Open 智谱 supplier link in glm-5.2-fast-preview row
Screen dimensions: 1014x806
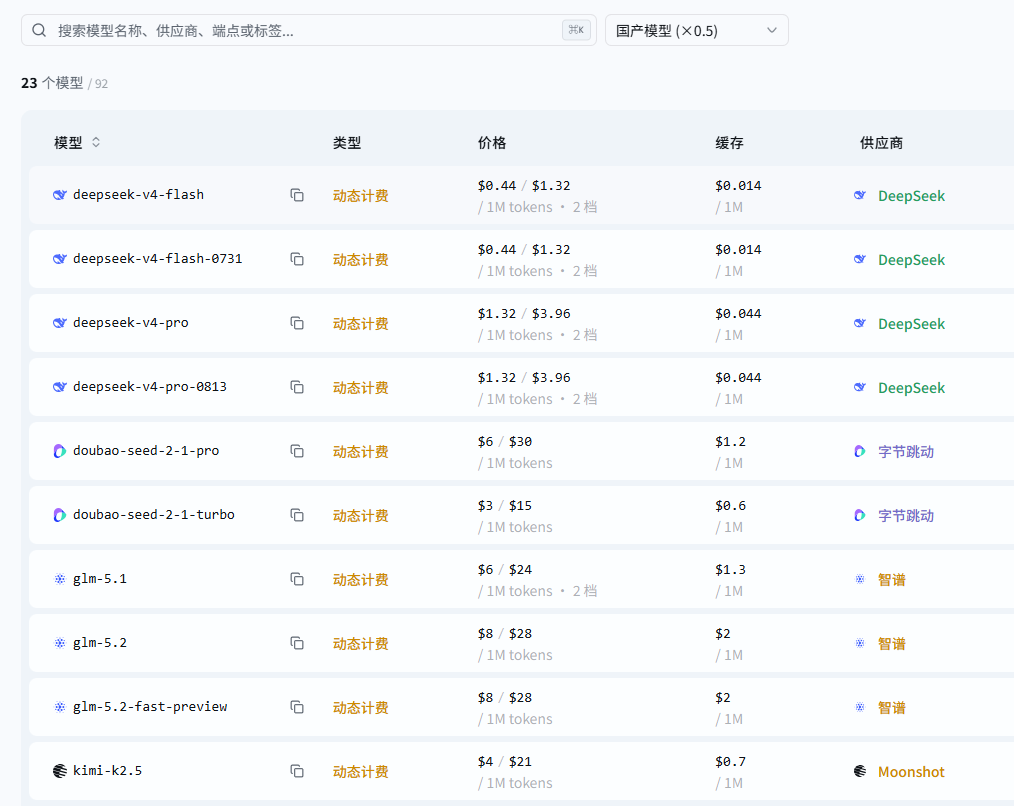(891, 708)
